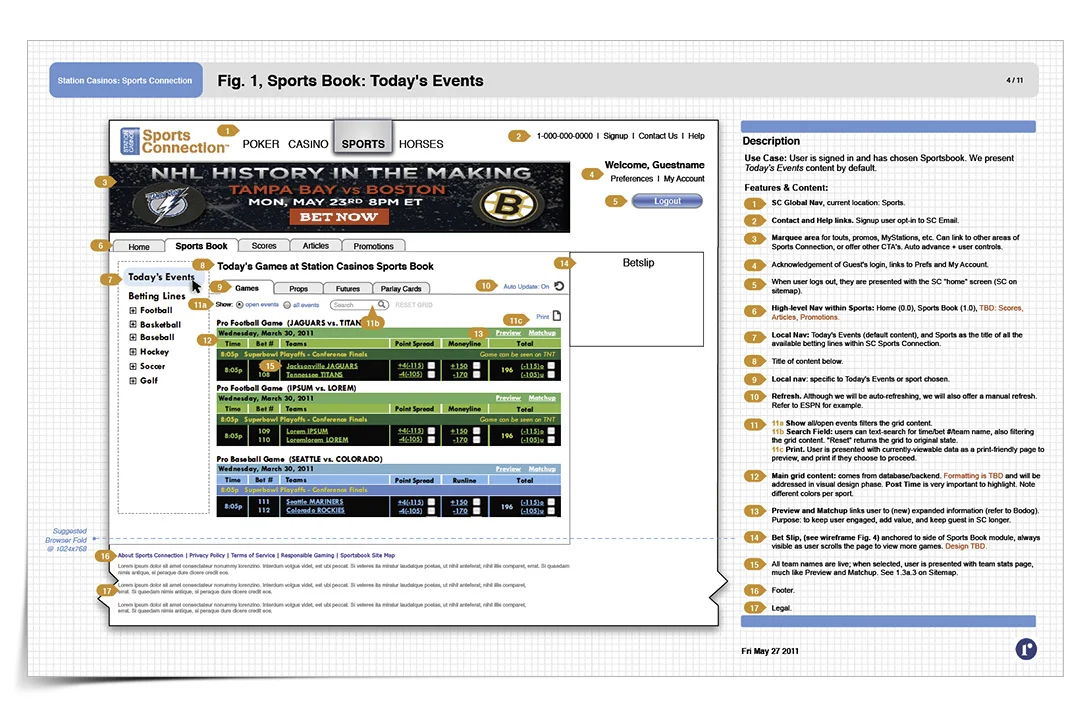The height and width of the screenshot is (706, 1082).
Task: Open the POKER section
Action: click(261, 144)
